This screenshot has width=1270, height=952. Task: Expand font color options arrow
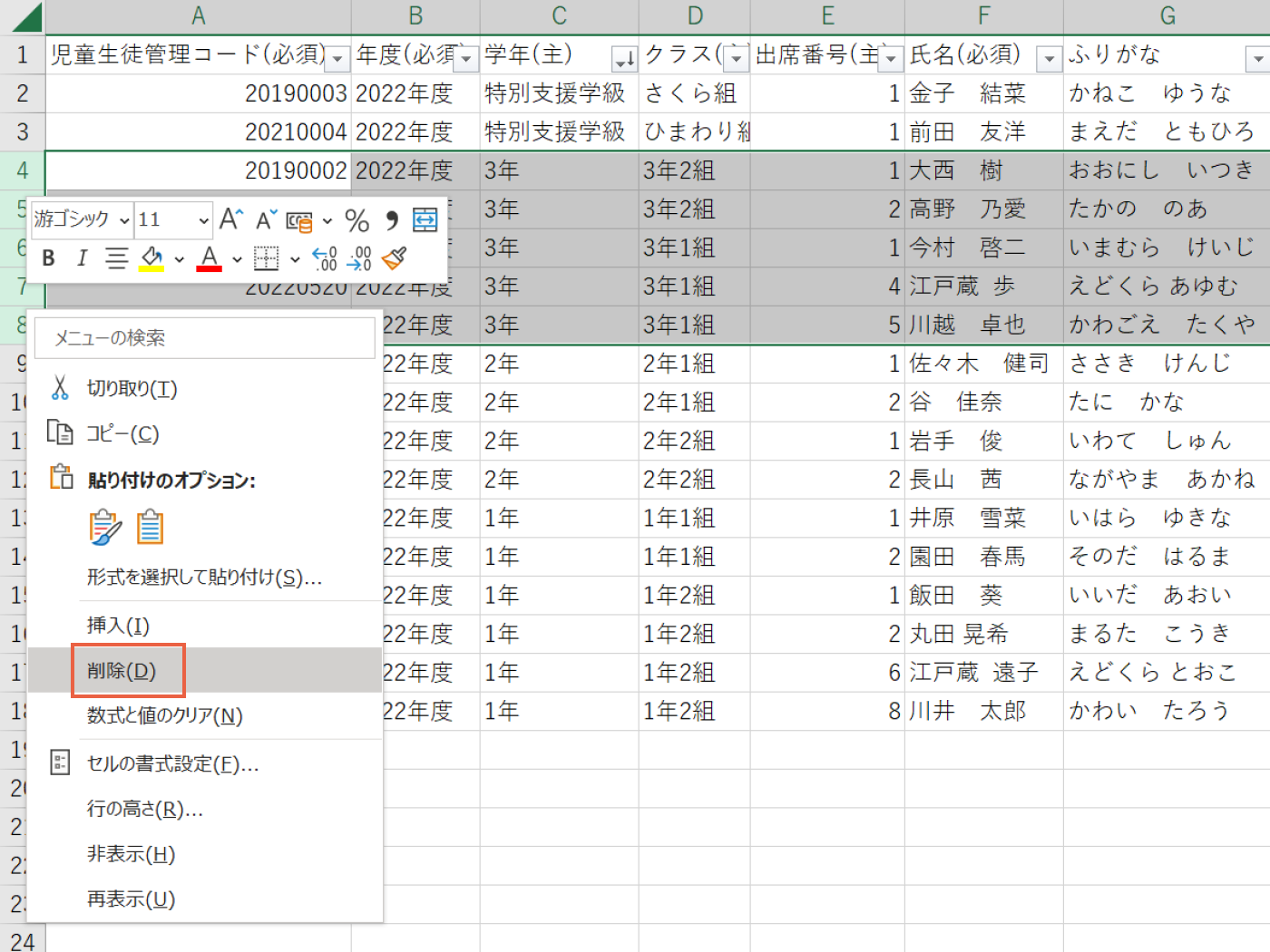click(237, 259)
